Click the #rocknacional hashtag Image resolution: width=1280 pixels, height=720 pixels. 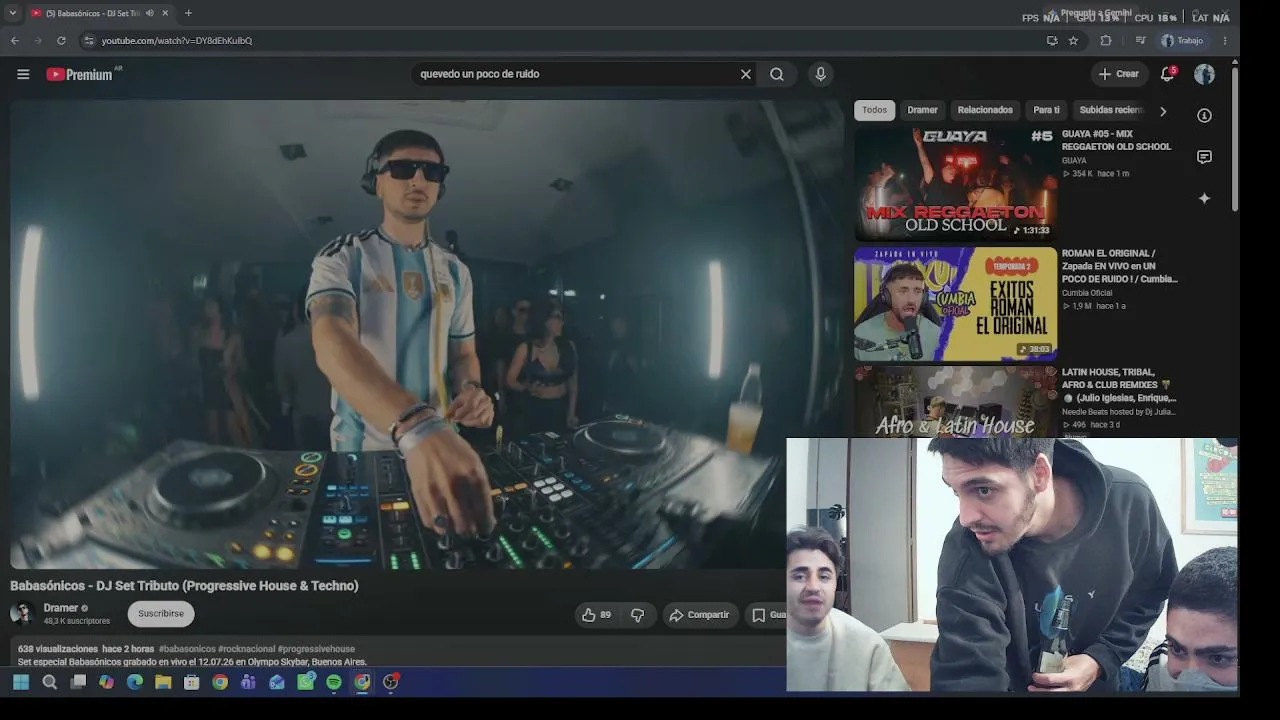tap(246, 649)
